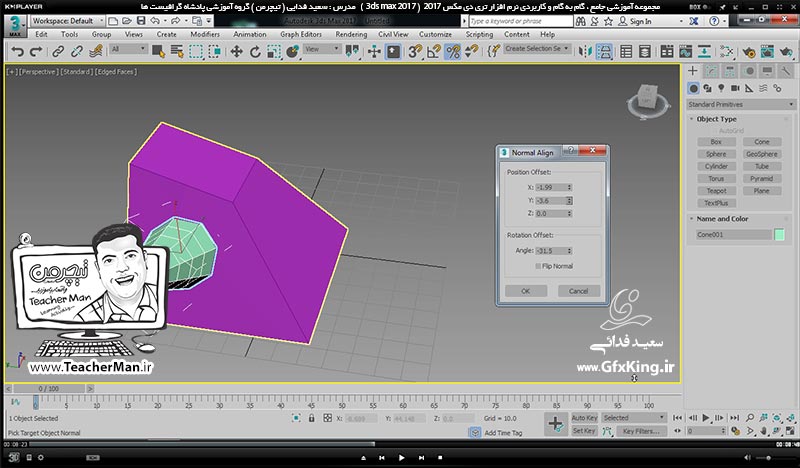
Task: Click the KMPlayer video progress bar
Action: 400,444
